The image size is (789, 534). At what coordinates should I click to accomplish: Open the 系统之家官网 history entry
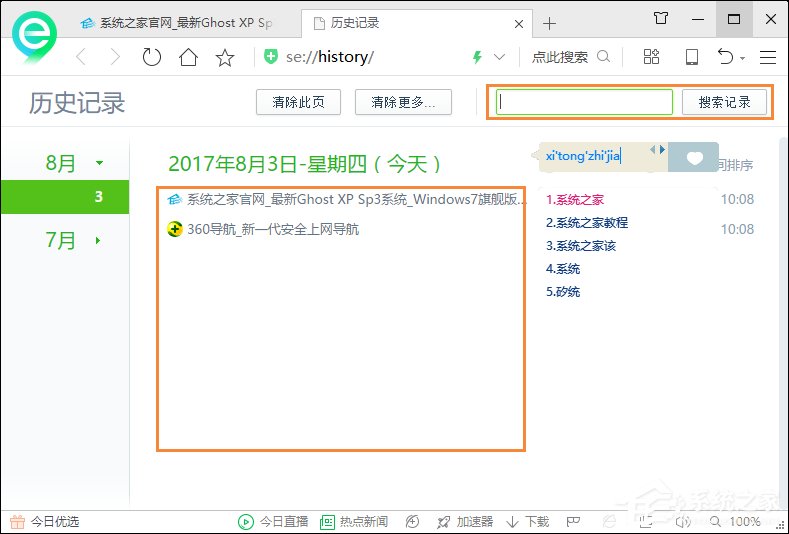coord(357,199)
